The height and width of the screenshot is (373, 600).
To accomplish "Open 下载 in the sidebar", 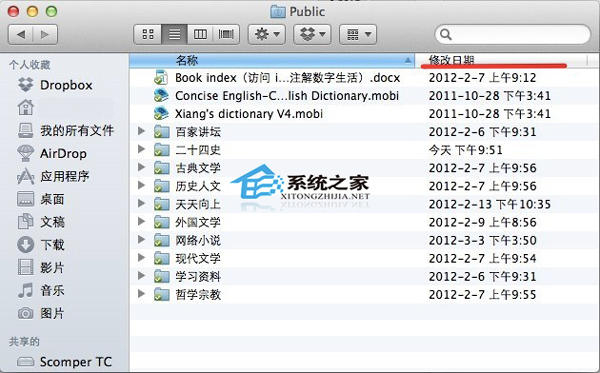I will pos(41,244).
